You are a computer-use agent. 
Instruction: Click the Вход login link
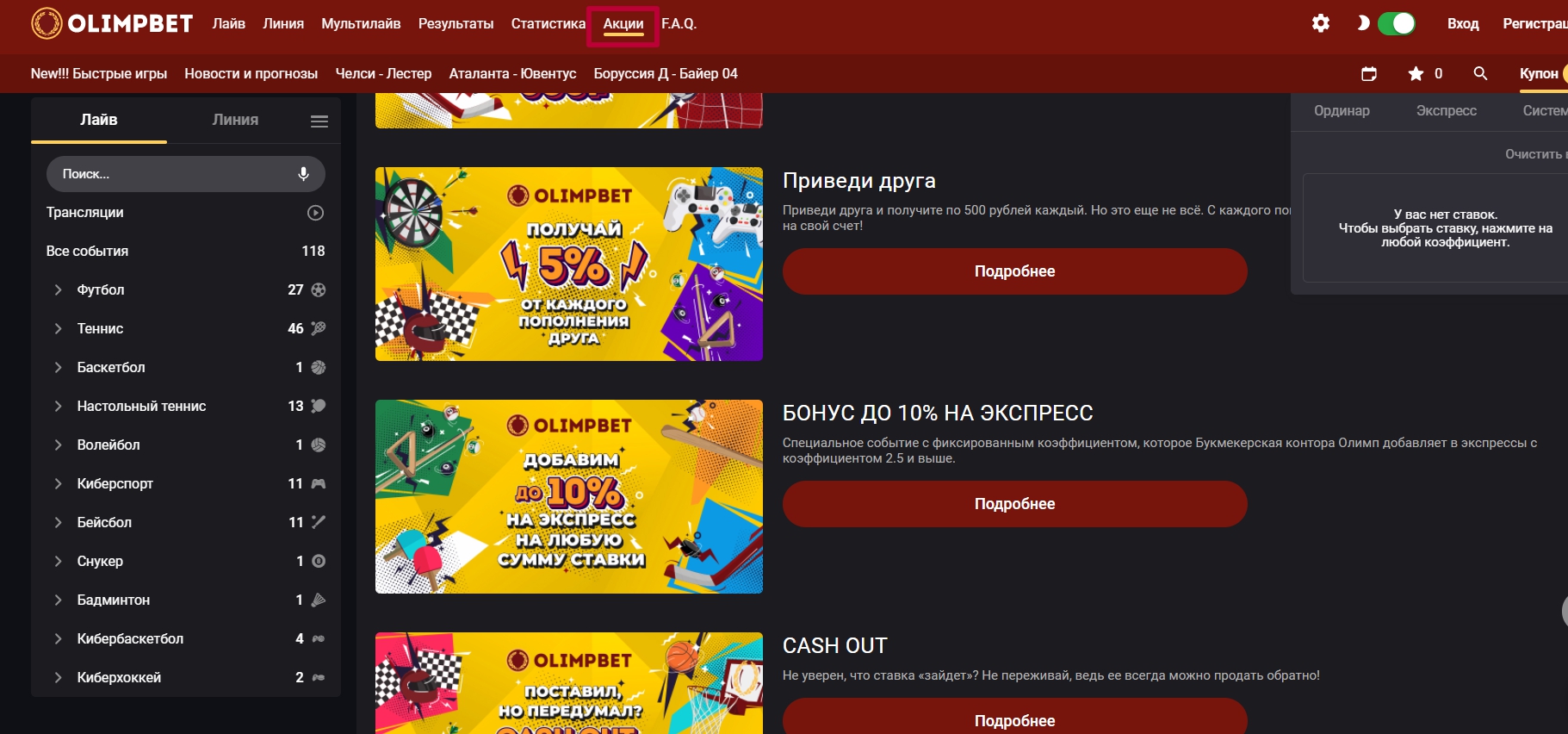pos(1463,24)
